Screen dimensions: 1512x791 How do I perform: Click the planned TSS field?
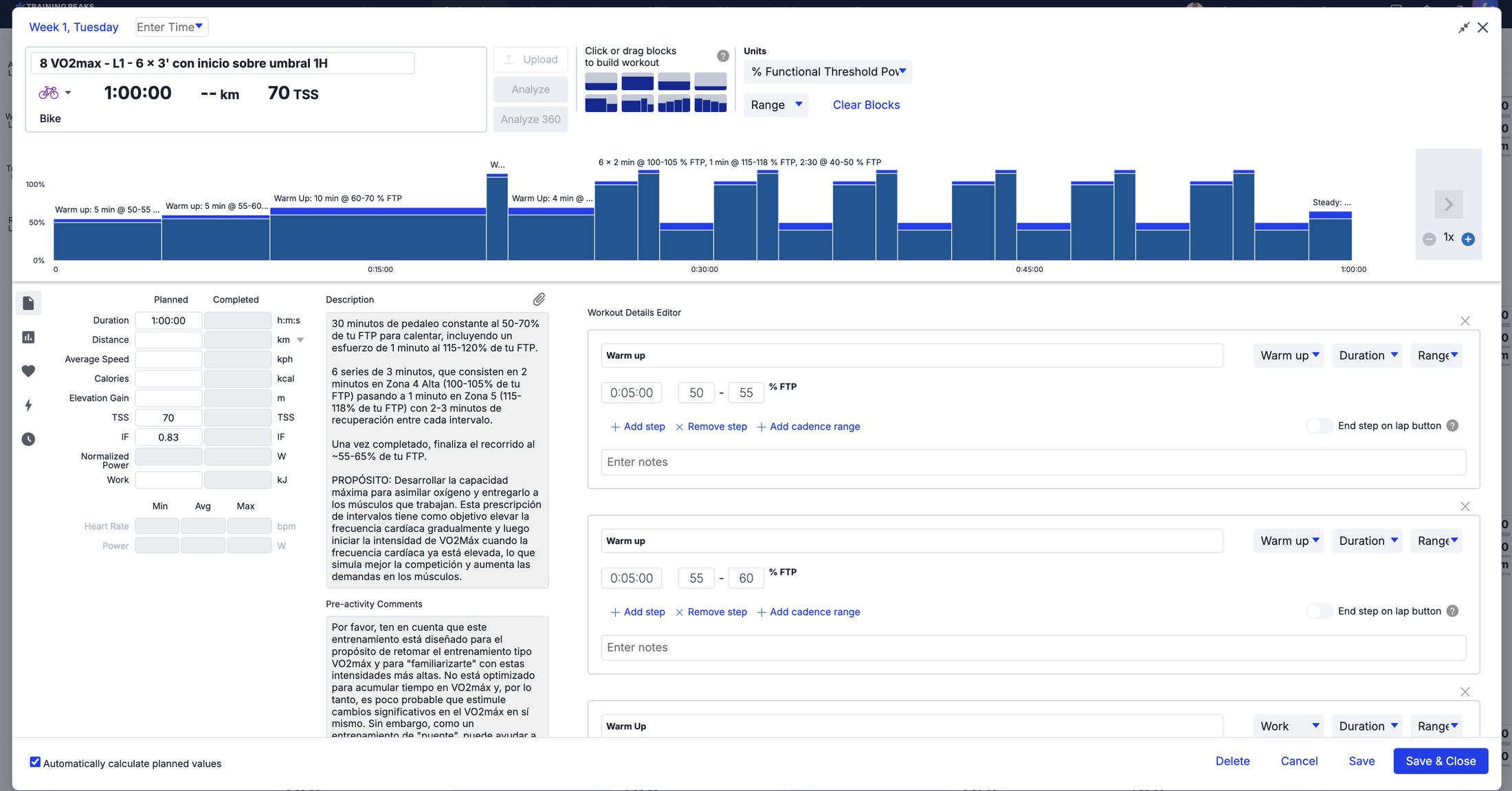coord(168,417)
